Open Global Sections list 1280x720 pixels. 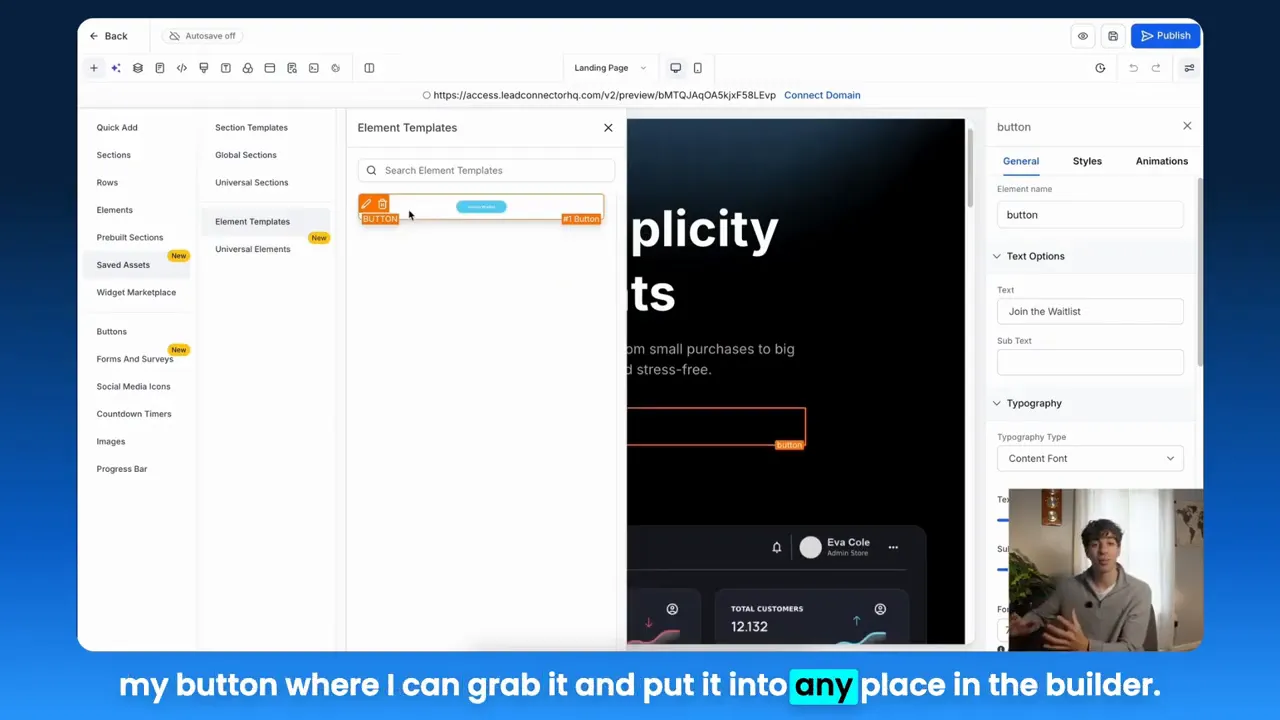[246, 155]
